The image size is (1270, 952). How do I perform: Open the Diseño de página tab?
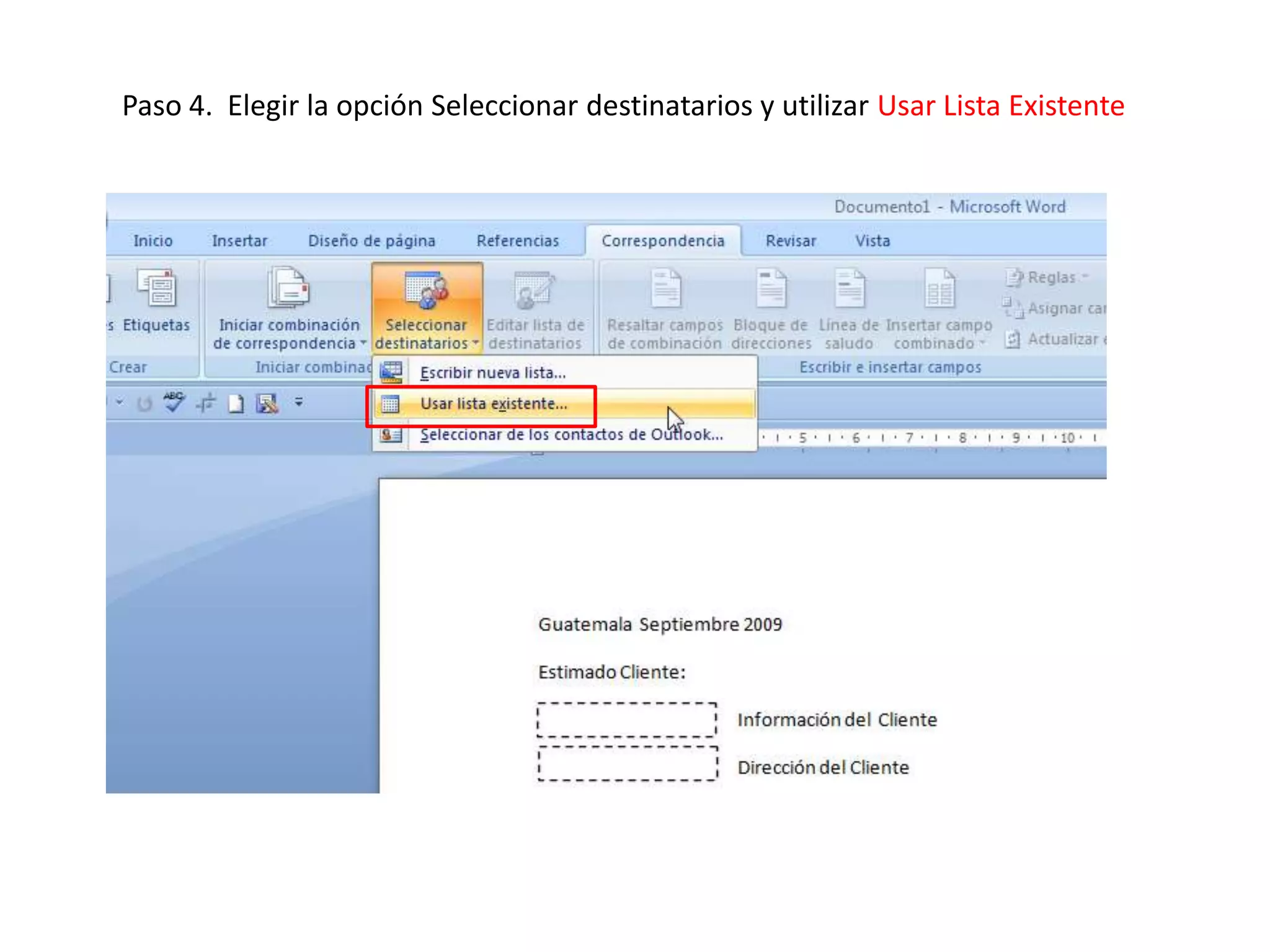point(371,241)
